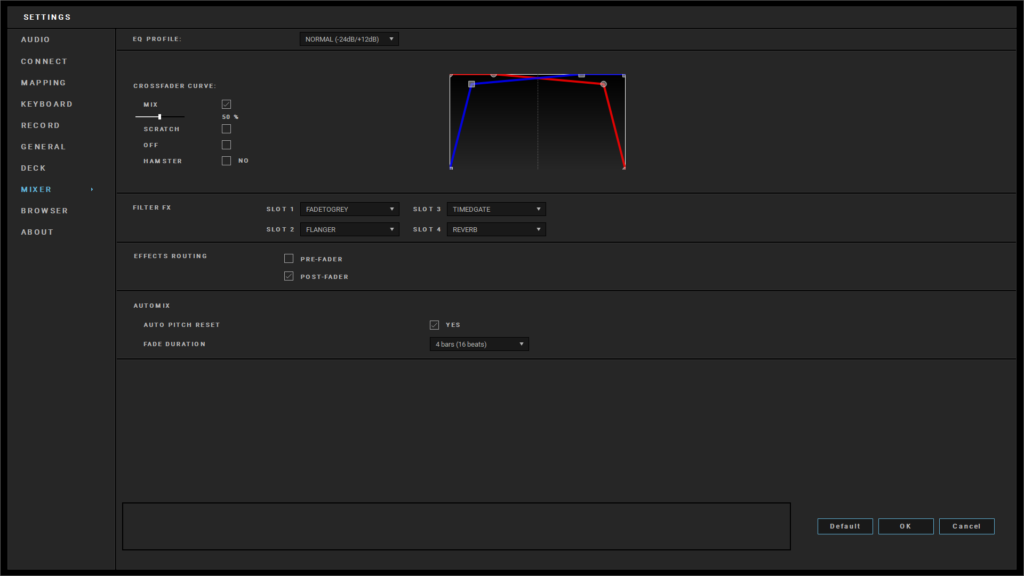Open the Slot 3 Timedgate dropdown
1024x576 pixels.
point(496,209)
